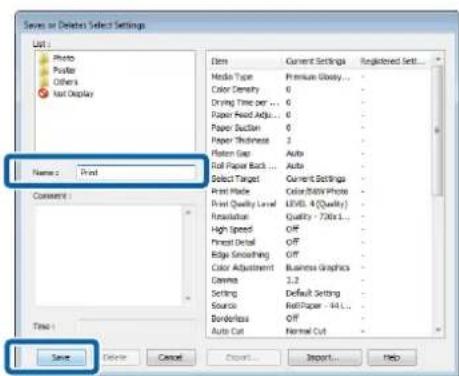The height and width of the screenshot is (376, 459).
Task: Select the High Speed row
Action: 320,229
